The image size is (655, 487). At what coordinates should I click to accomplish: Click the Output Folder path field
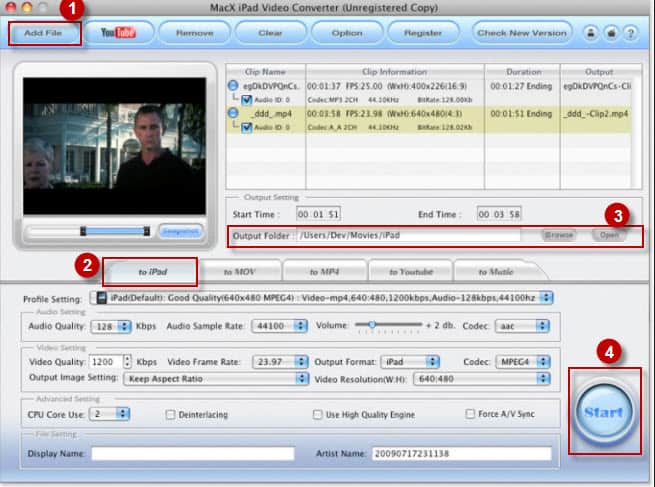click(x=409, y=235)
